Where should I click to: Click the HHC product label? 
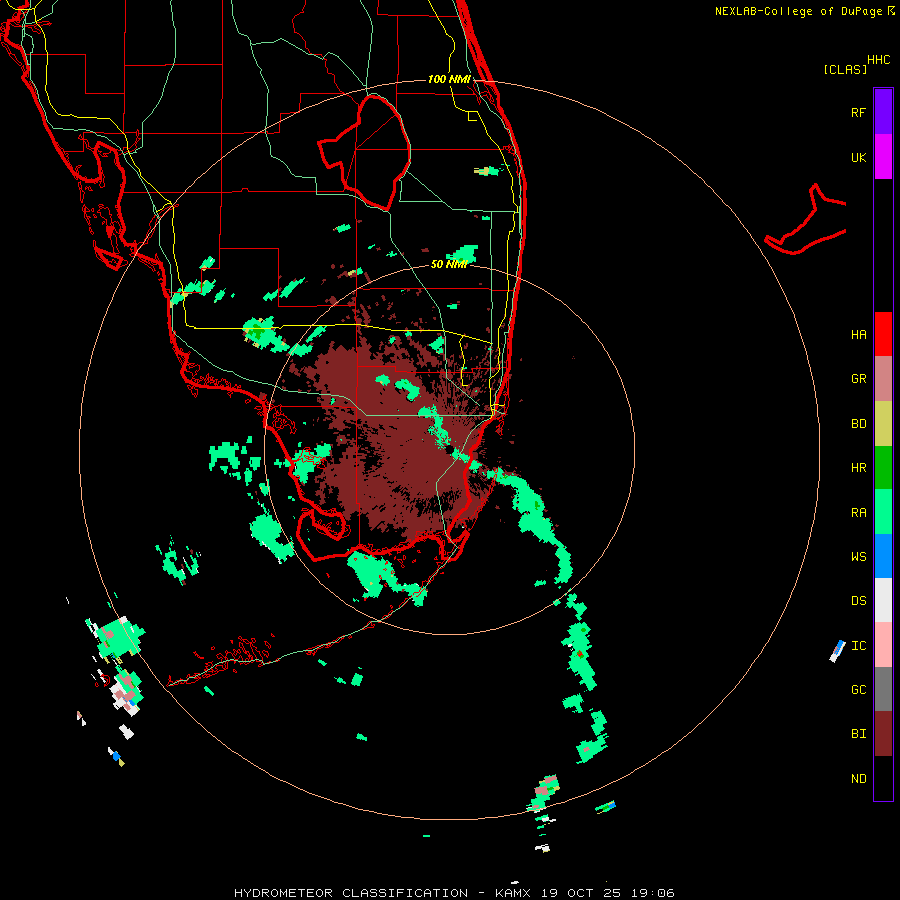[x=878, y=60]
